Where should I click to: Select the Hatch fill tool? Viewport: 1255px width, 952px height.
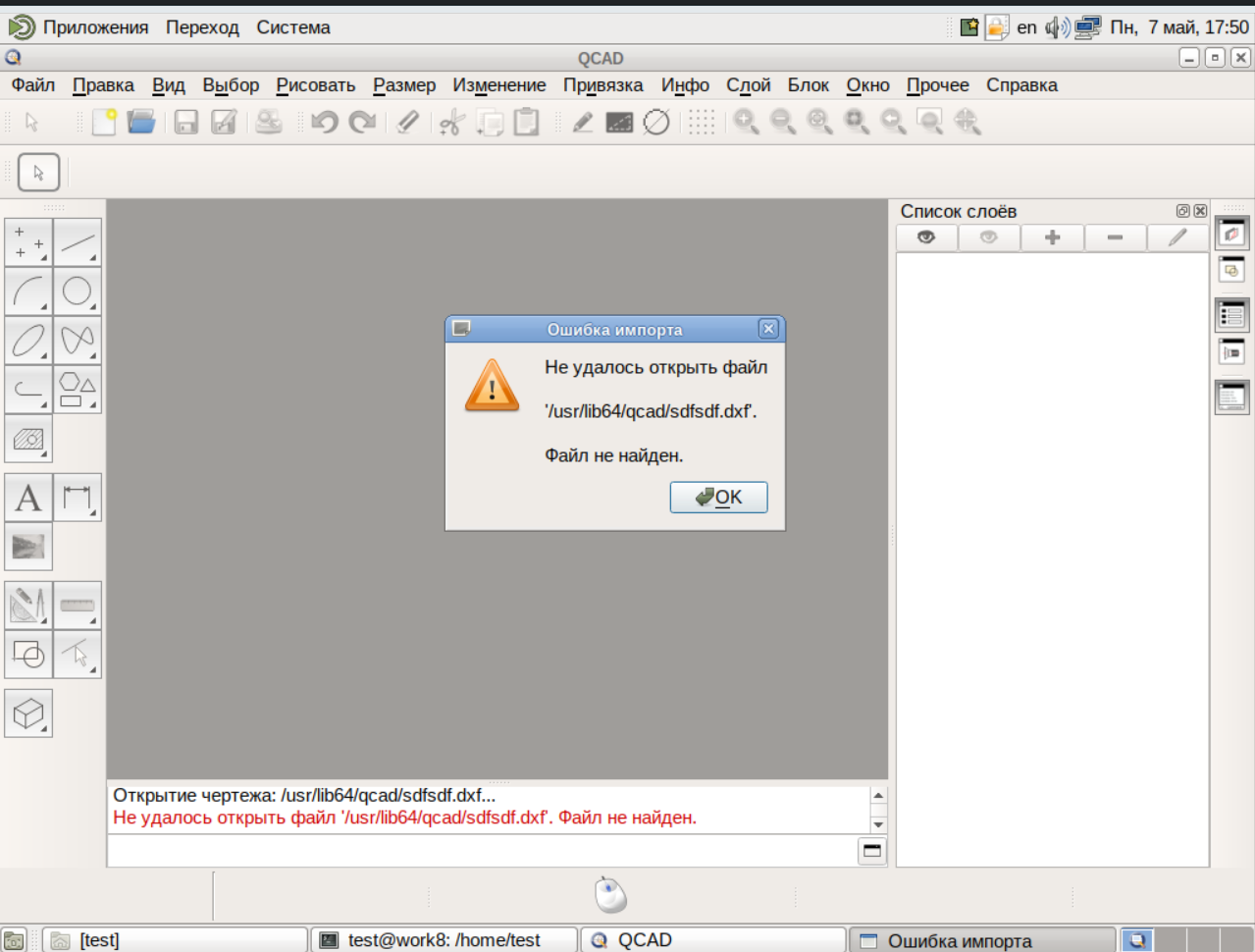[28, 439]
